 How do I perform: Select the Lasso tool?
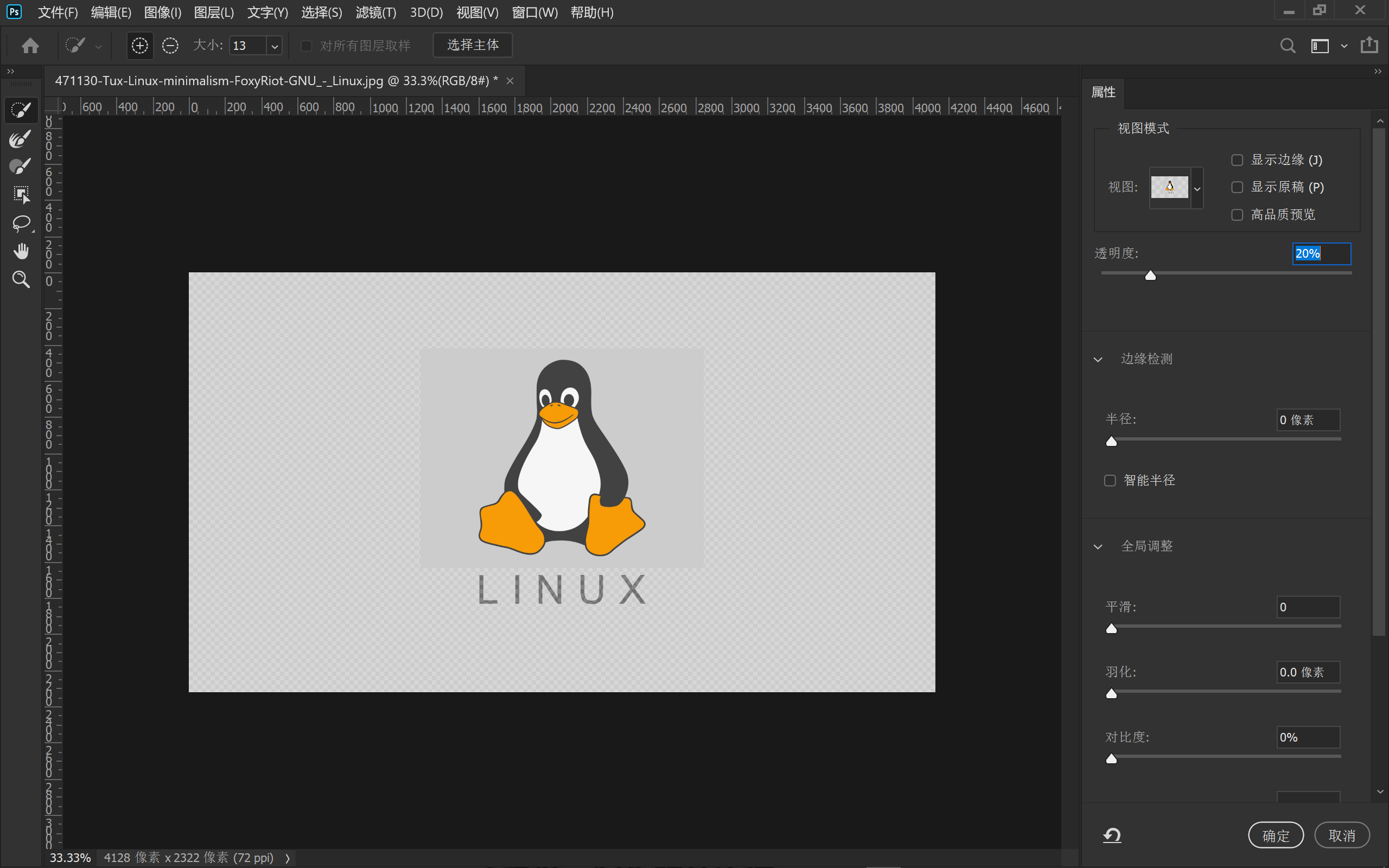coord(21,223)
